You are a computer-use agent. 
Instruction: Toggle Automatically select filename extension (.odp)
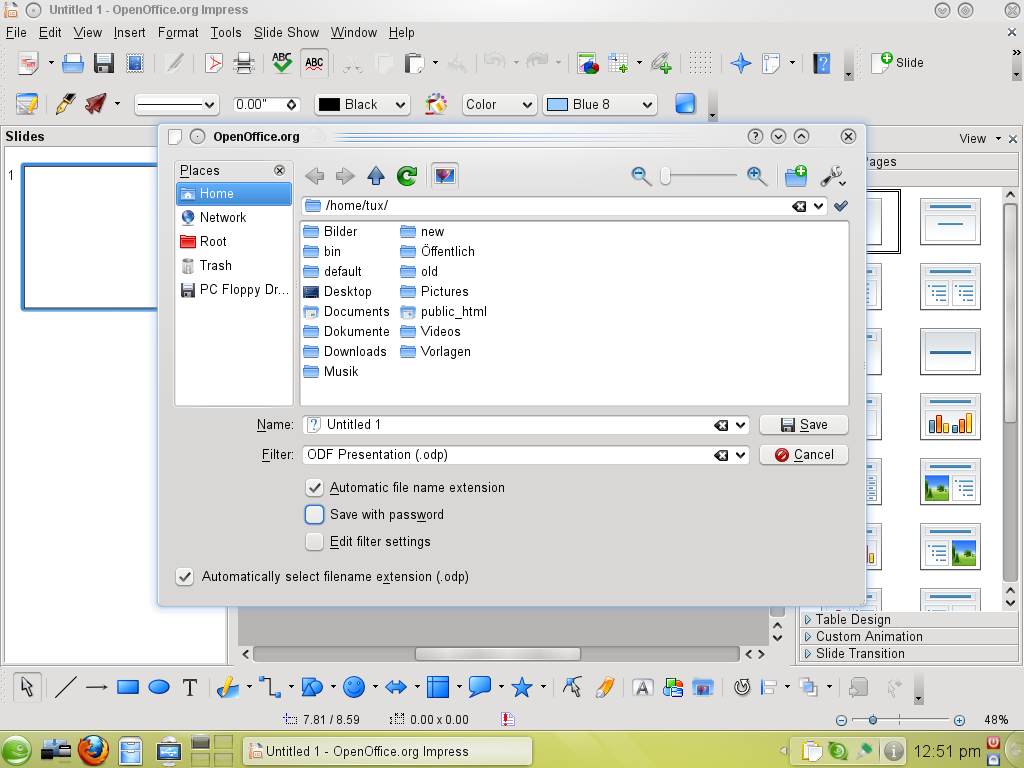pyautogui.click(x=185, y=577)
